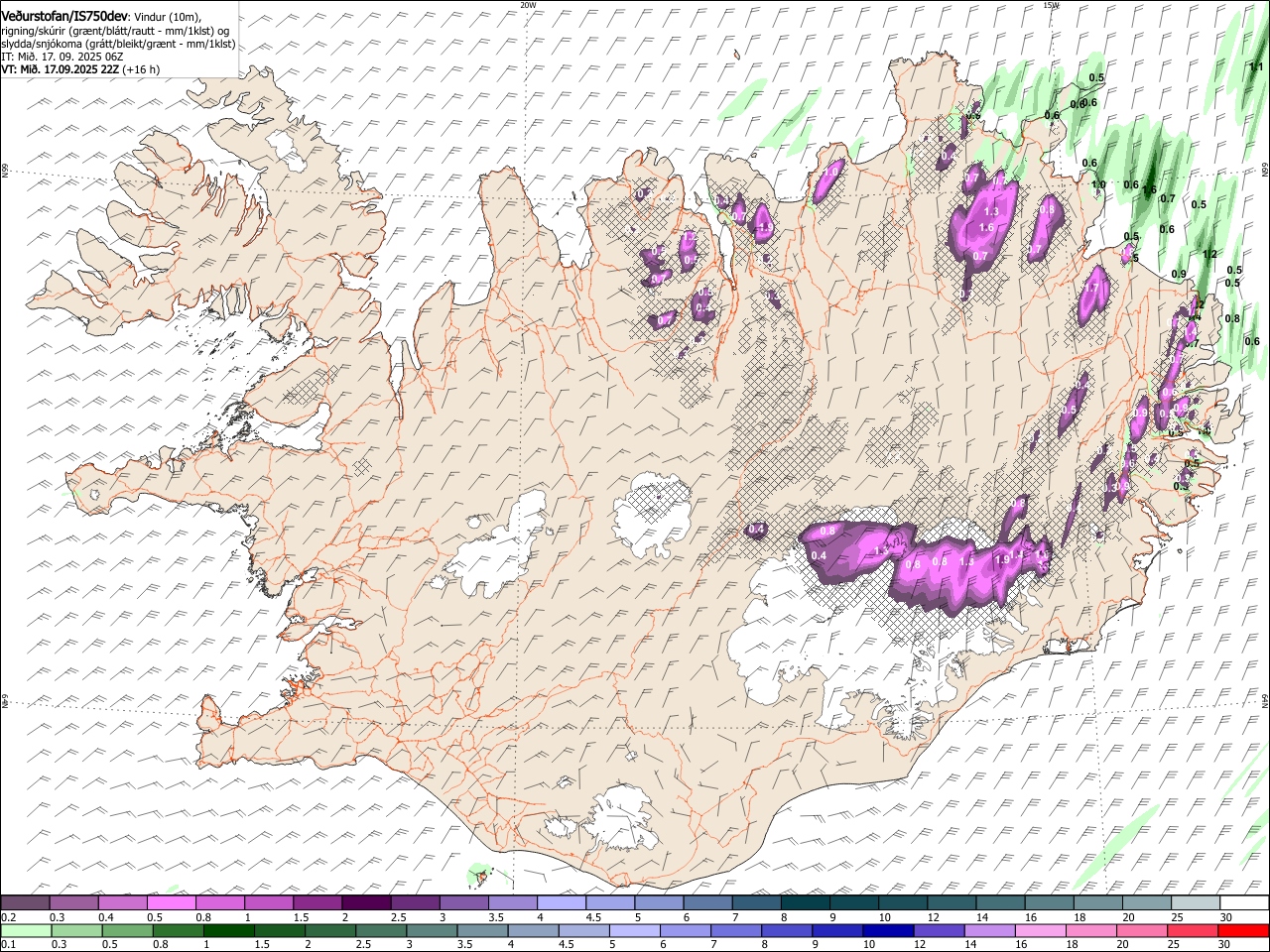
Task: Click the 15W longitude label
Action: click(1052, 5)
